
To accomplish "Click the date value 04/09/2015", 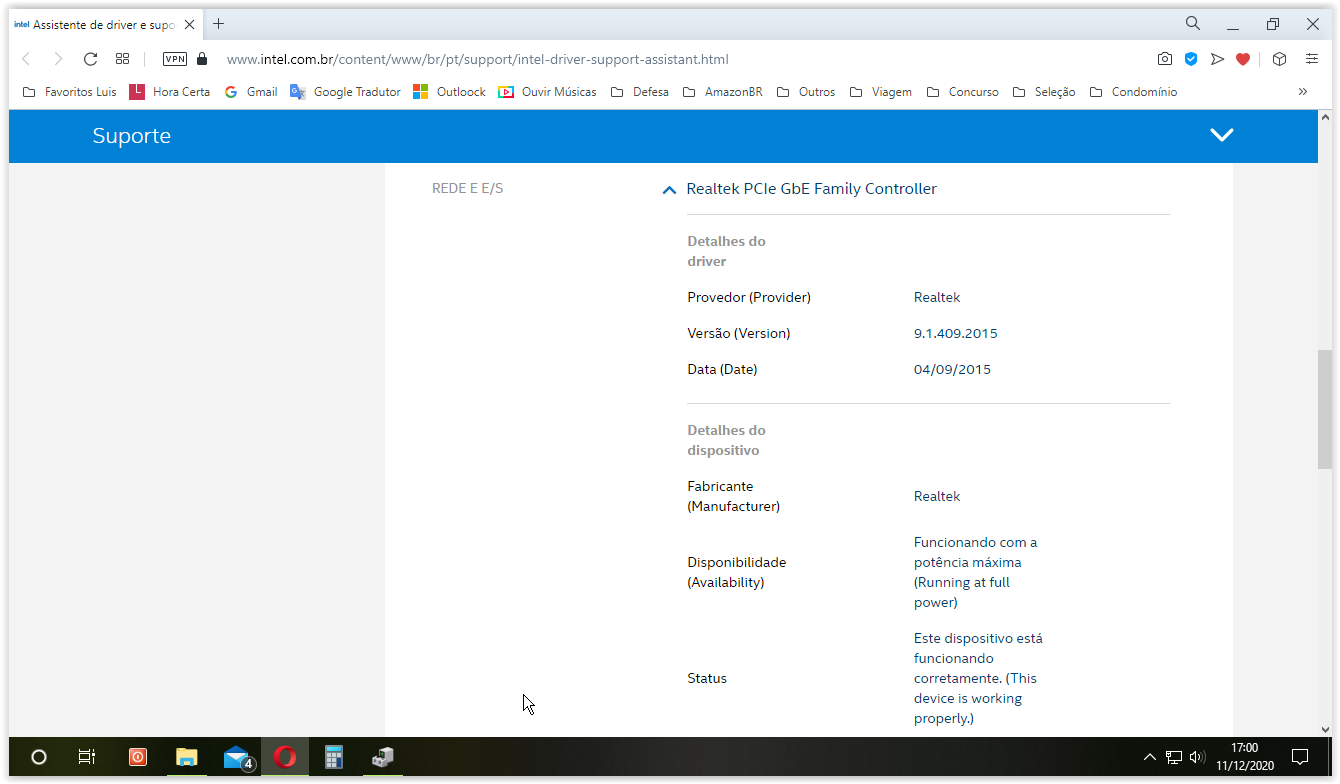I will click(952, 369).
